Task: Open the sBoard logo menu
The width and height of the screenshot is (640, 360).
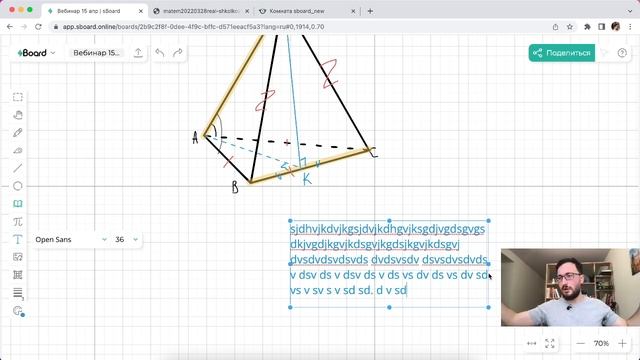Action: pos(36,53)
